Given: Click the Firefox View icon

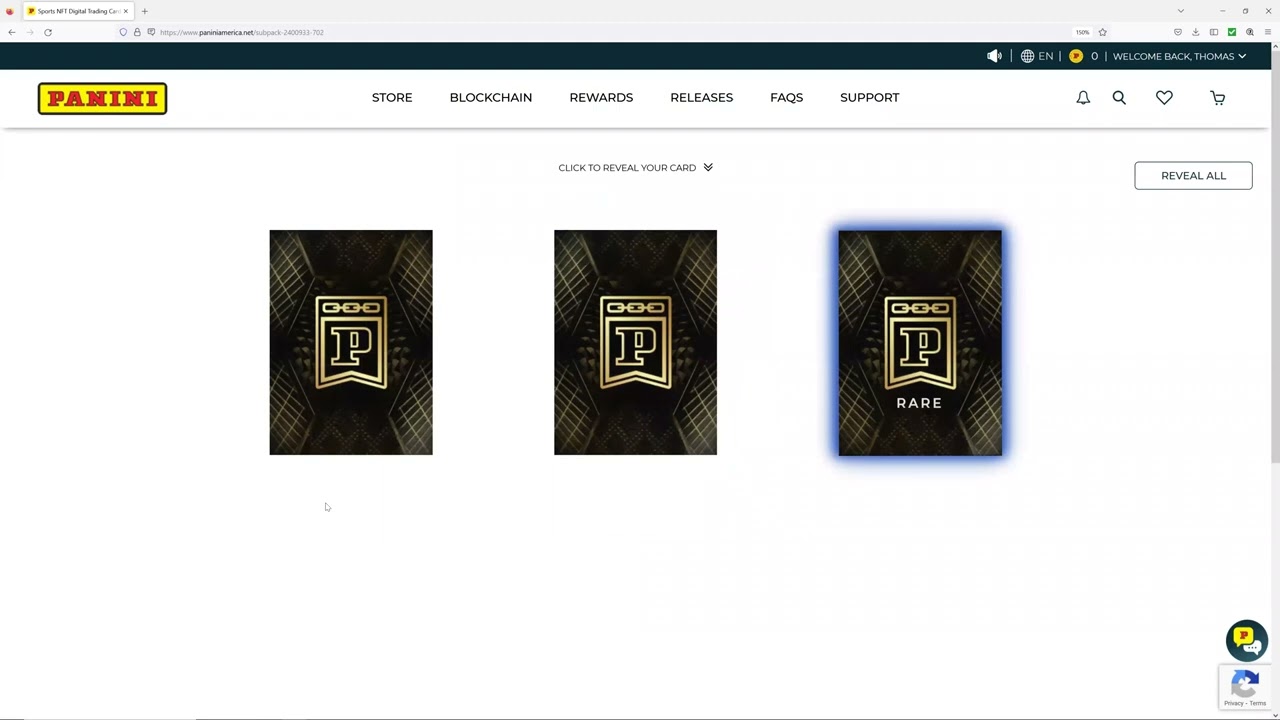Looking at the screenshot, I should [10, 11].
